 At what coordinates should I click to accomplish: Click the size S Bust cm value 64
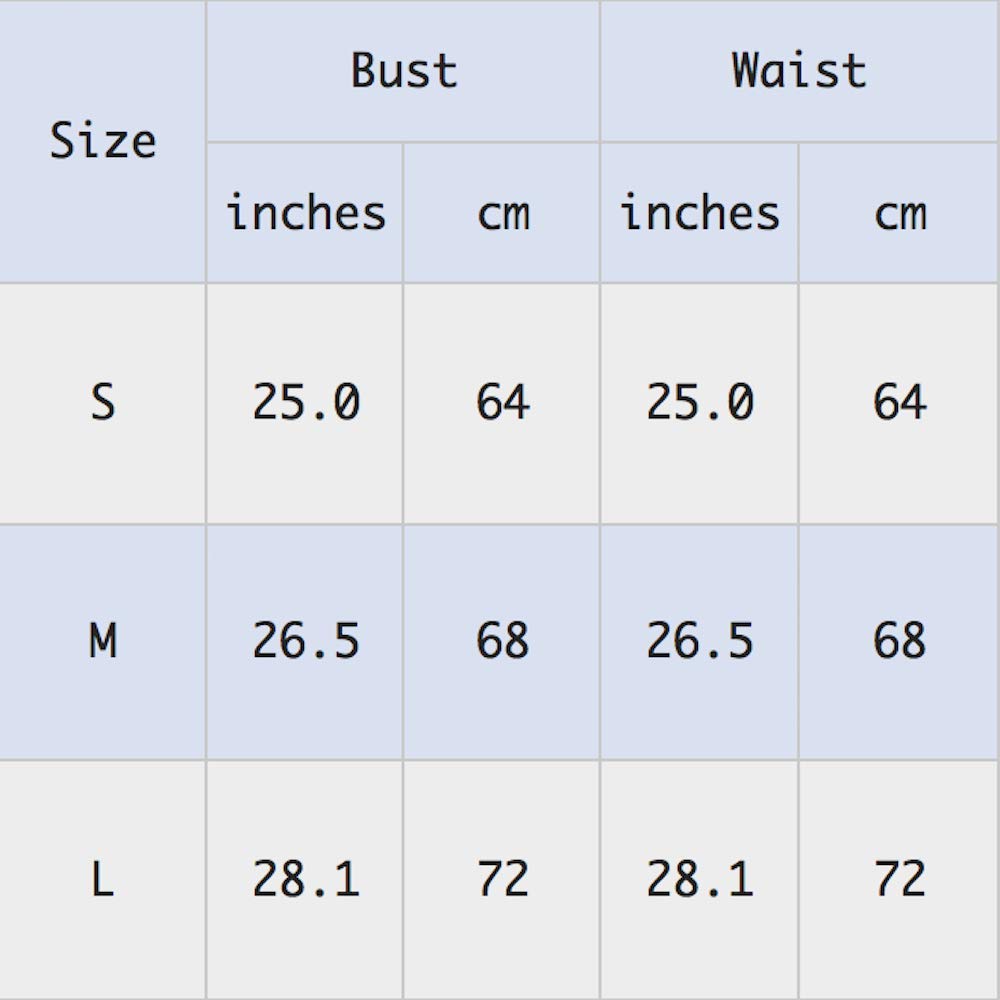[502, 403]
